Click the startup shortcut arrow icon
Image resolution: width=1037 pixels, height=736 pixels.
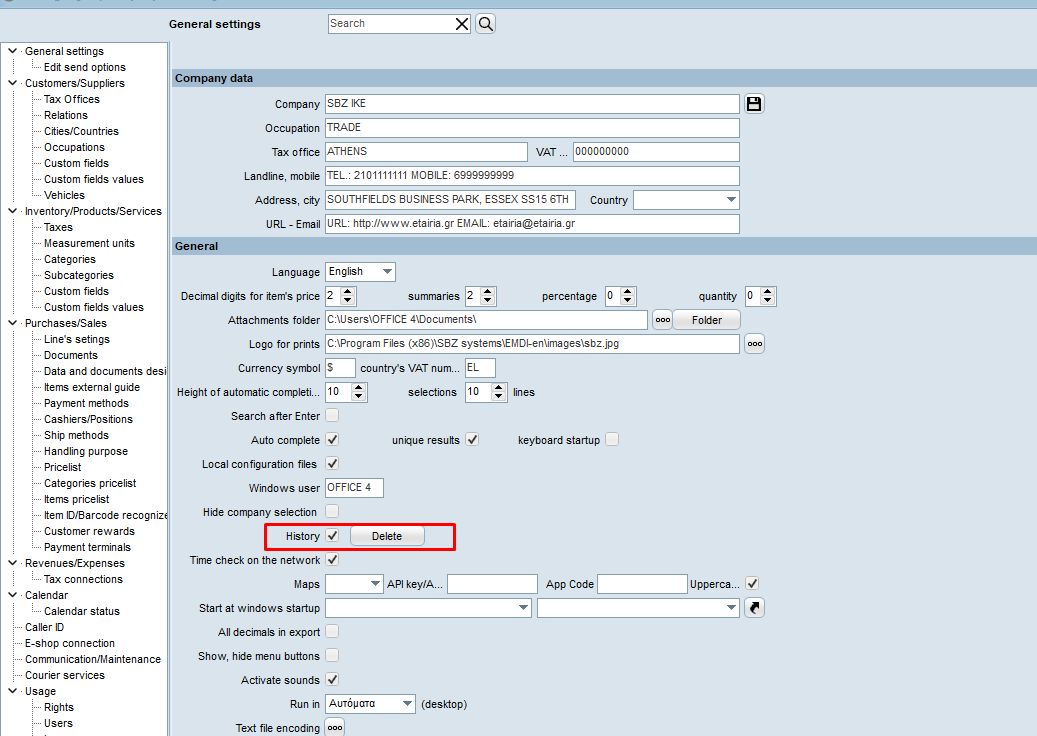[755, 608]
